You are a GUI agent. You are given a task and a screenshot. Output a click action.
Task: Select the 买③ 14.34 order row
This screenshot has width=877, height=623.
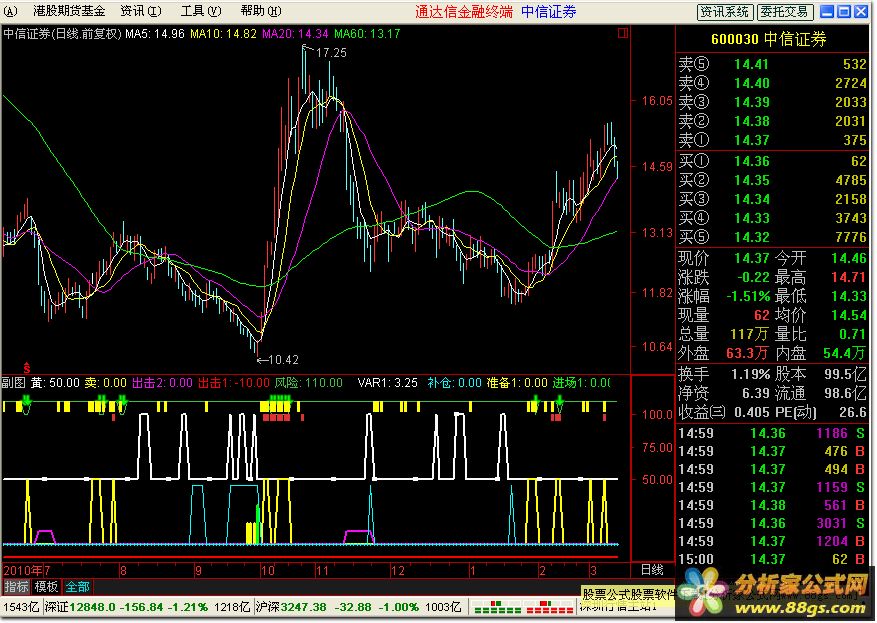(772, 200)
